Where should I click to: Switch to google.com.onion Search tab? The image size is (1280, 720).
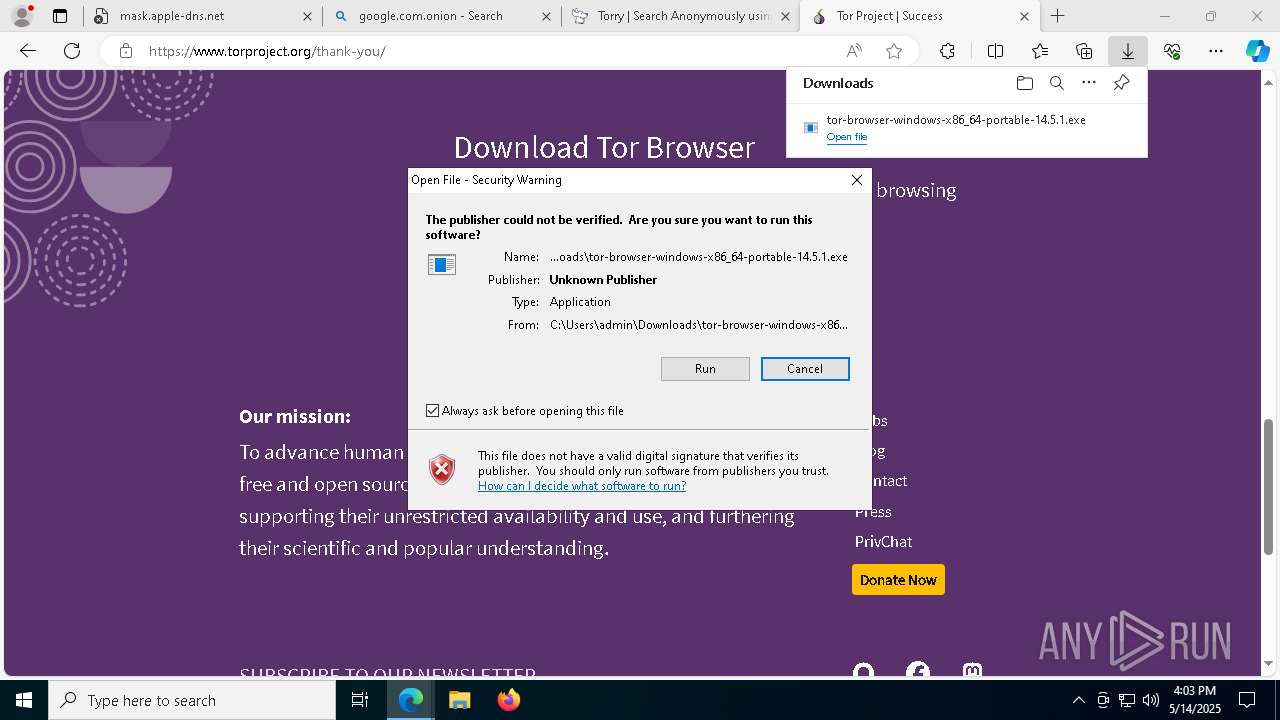pyautogui.click(x=442, y=16)
